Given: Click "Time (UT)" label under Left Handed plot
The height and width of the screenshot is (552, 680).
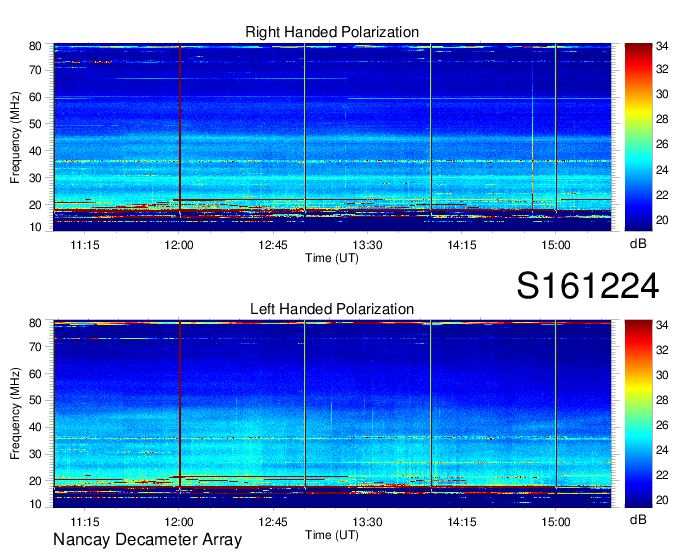Looking at the screenshot, I should point(332,535).
